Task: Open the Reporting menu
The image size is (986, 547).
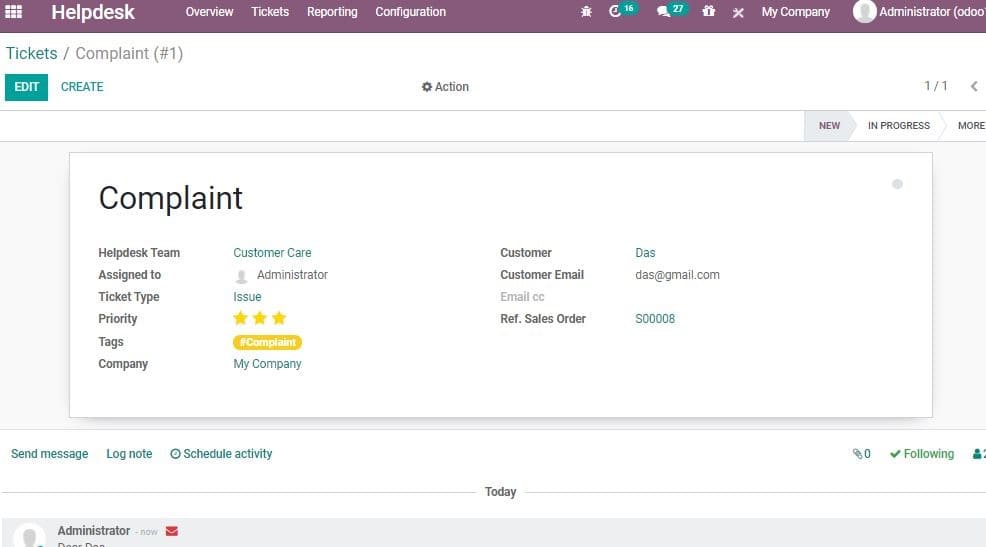Action: [332, 12]
